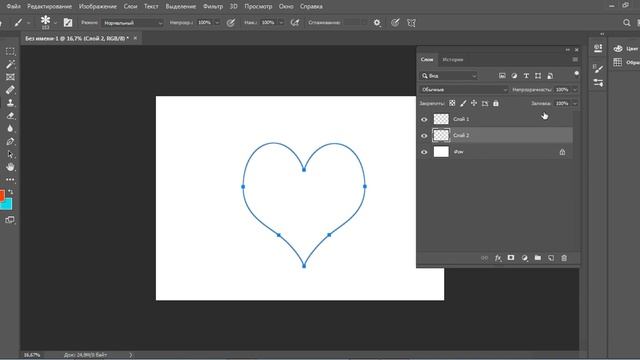This screenshot has height=360, width=640.
Task: Select the Clone Stamp tool
Action: pos(10,102)
